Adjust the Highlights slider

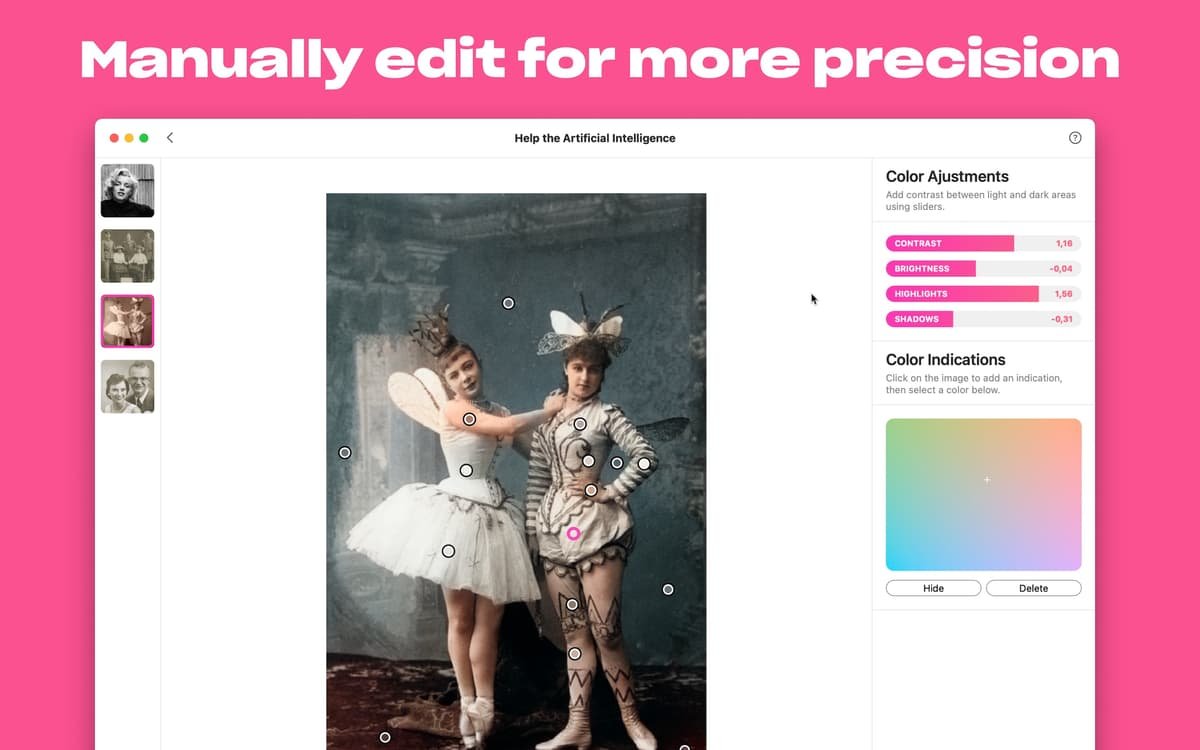(983, 294)
